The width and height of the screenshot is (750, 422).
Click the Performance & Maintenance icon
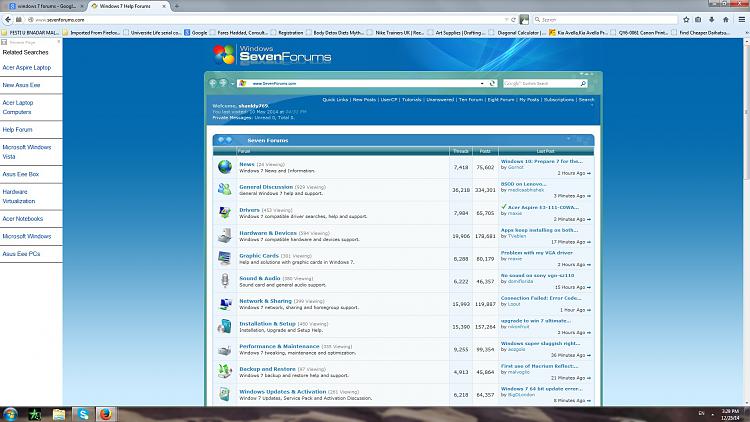(x=225, y=349)
